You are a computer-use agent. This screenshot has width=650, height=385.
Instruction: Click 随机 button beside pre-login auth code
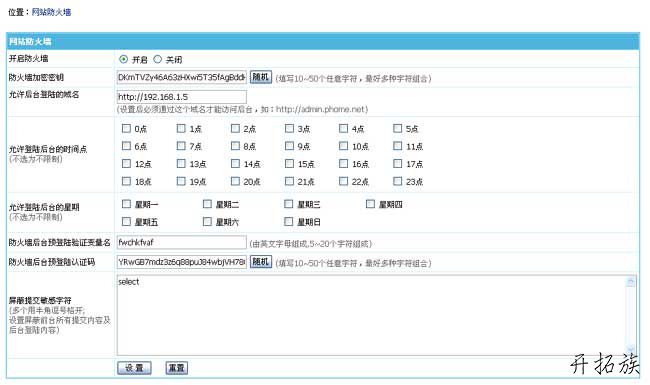261,262
